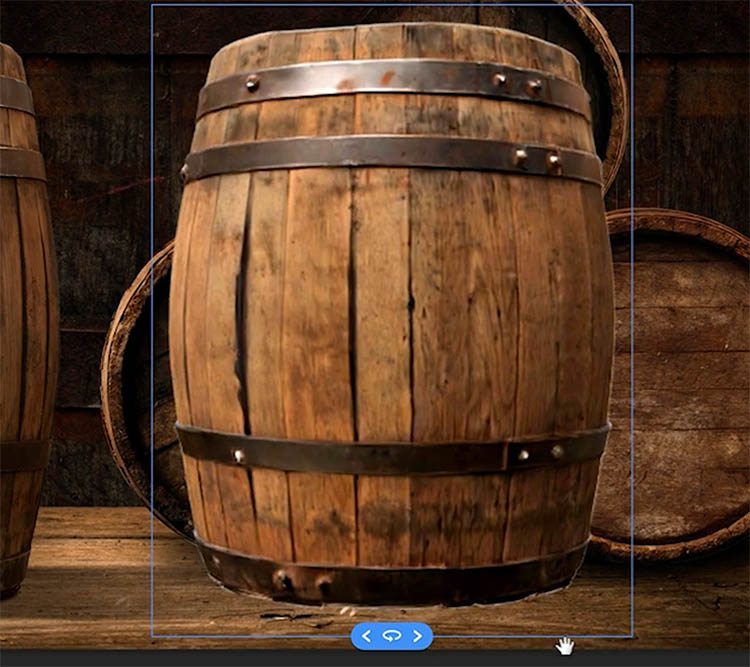The image size is (750, 667).
Task: Click the bottom metal hoop of center barrel
Action: click(x=390, y=575)
